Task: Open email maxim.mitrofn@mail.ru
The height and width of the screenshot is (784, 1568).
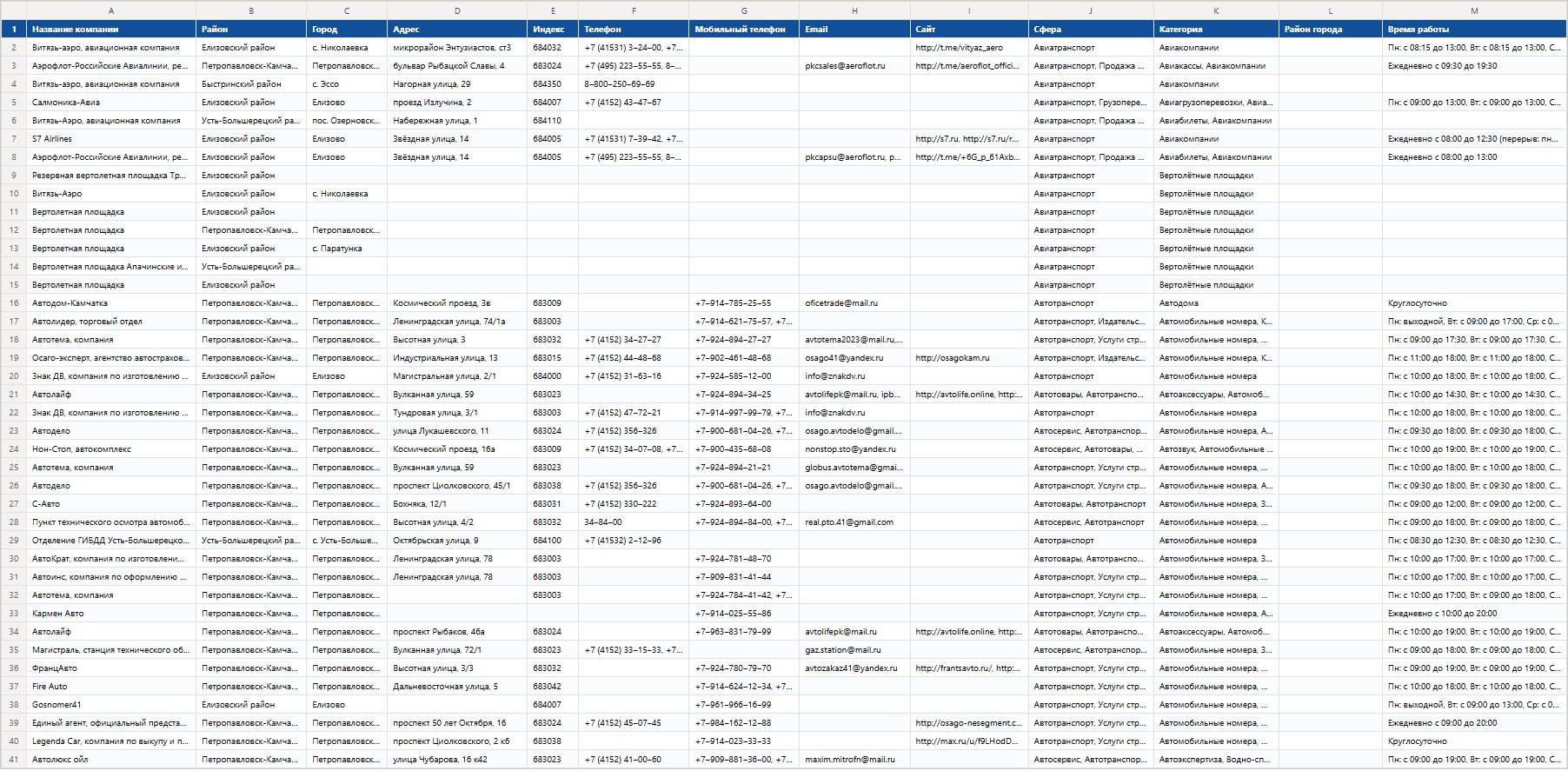Action: [x=854, y=760]
